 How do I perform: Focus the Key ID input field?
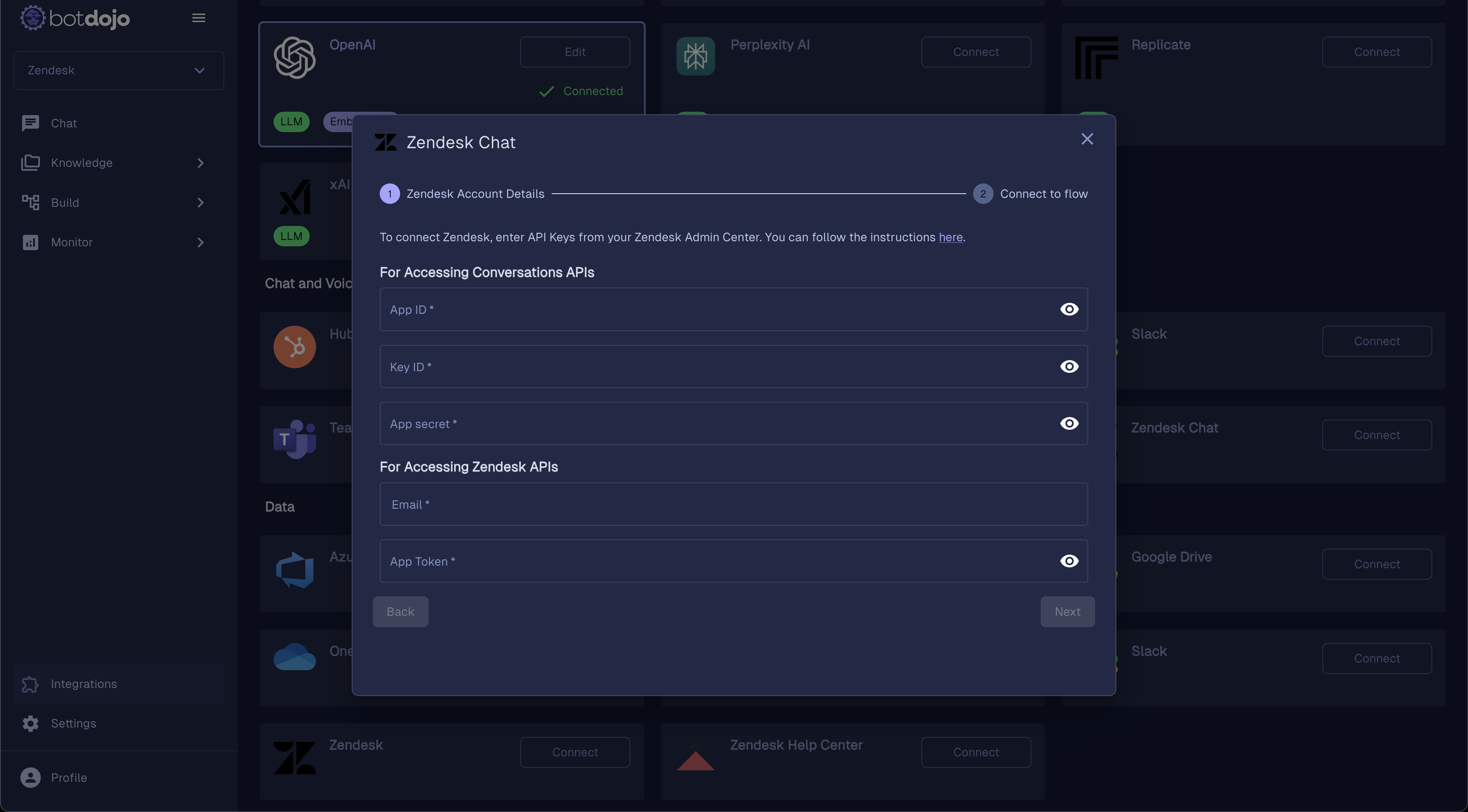(x=734, y=367)
